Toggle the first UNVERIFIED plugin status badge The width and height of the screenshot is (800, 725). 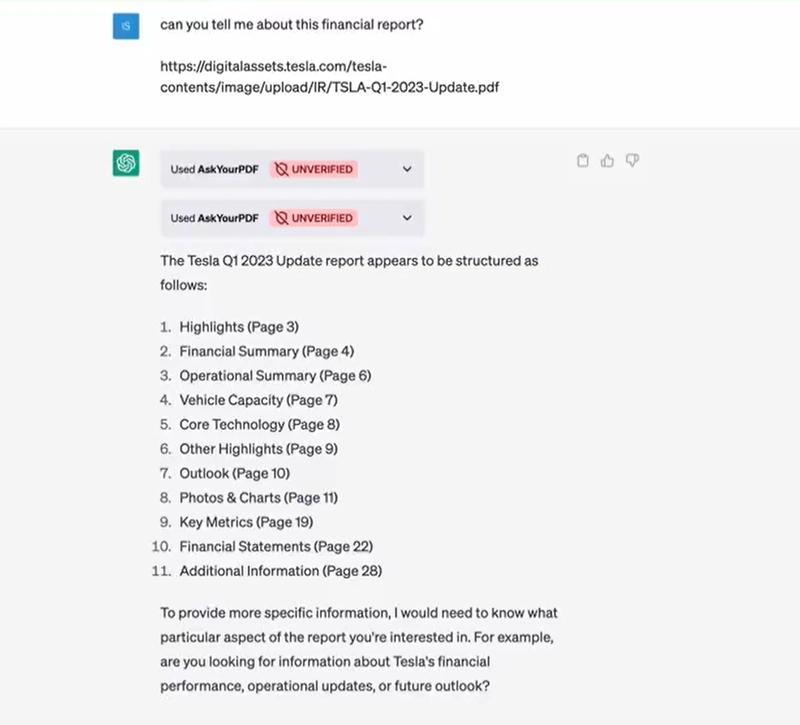[x=313, y=169]
